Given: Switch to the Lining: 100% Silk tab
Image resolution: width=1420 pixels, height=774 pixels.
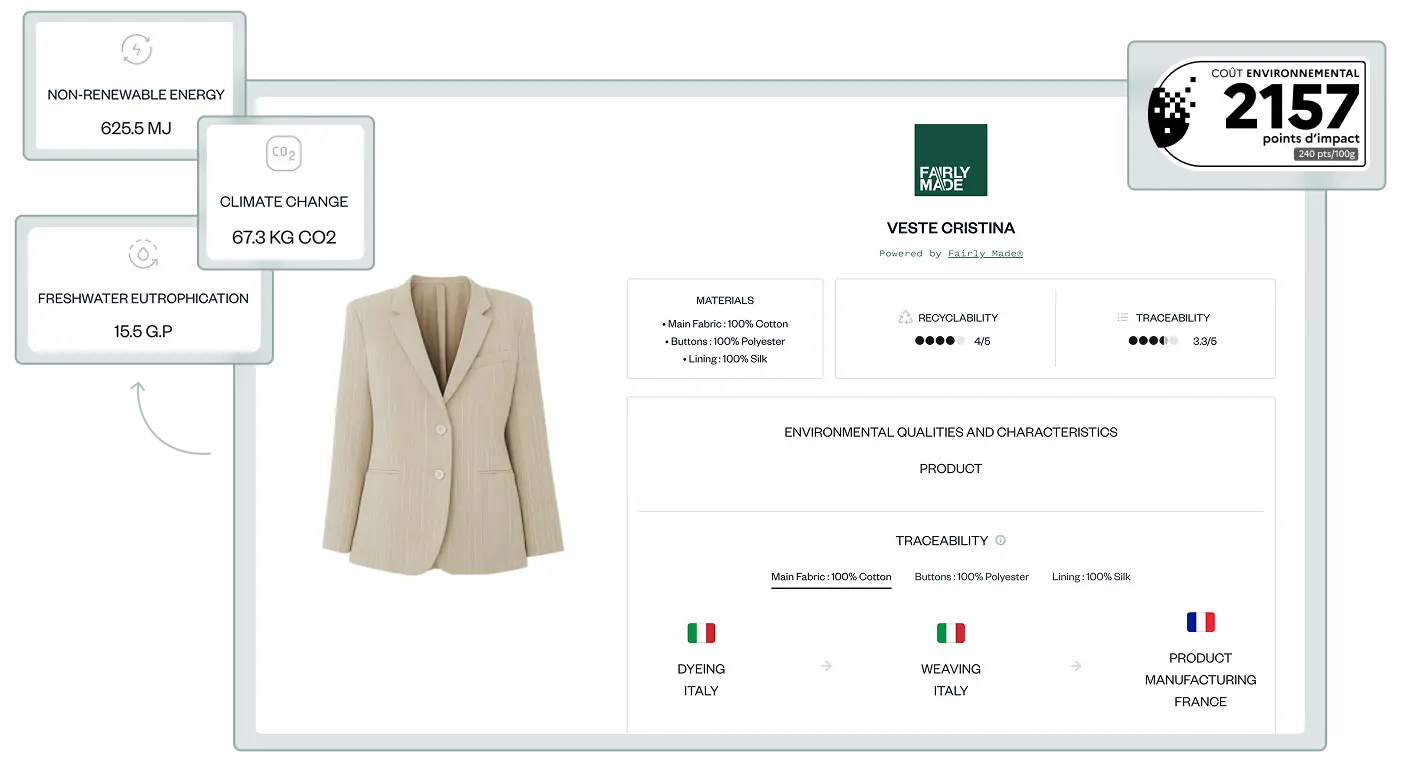Looking at the screenshot, I should tap(1091, 577).
